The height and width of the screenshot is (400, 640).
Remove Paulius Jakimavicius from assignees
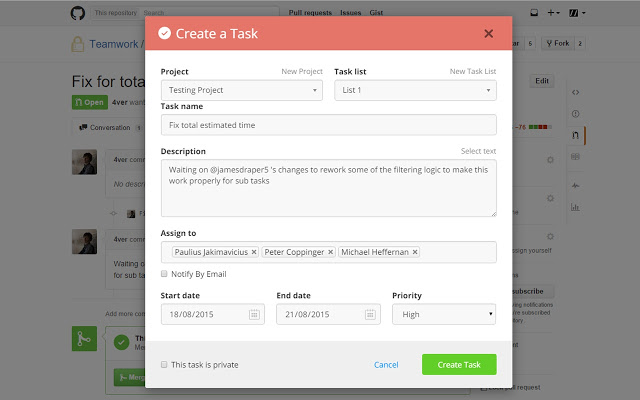[x=254, y=252]
